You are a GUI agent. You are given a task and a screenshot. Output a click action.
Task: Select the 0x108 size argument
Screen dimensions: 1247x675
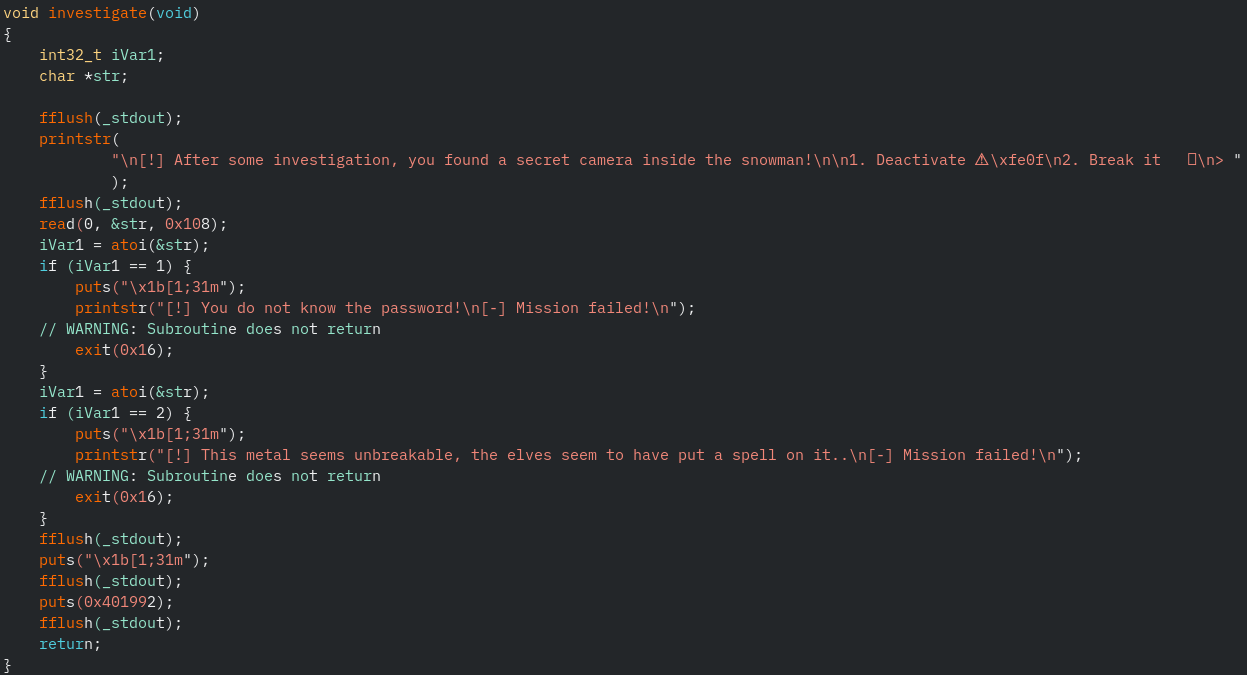(x=187, y=224)
